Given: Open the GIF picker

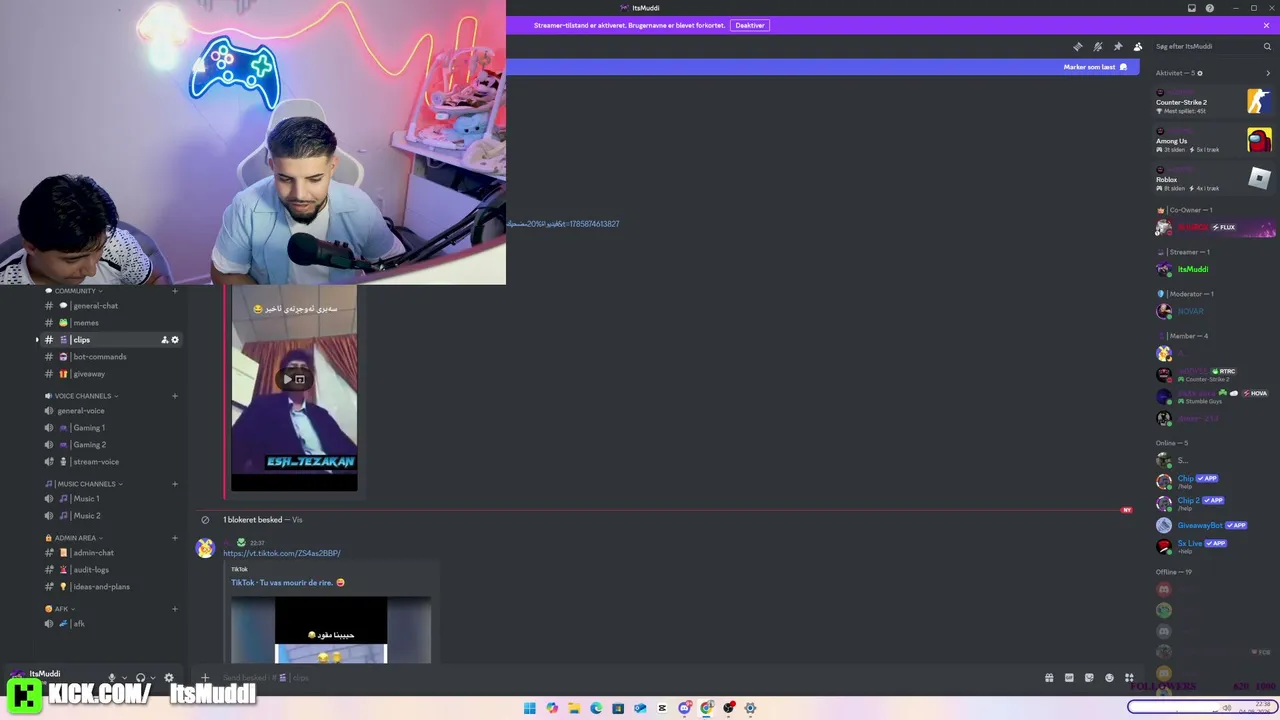Looking at the screenshot, I should tap(1069, 678).
